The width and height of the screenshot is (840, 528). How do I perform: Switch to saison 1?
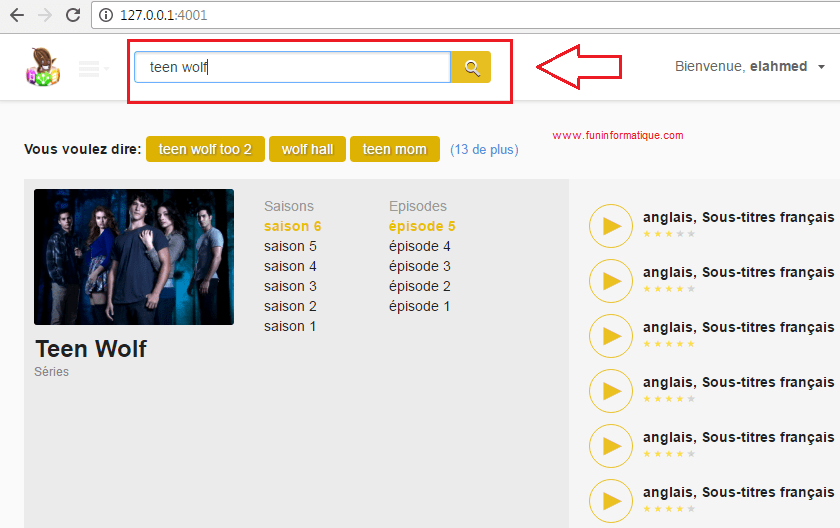pyautogui.click(x=290, y=326)
